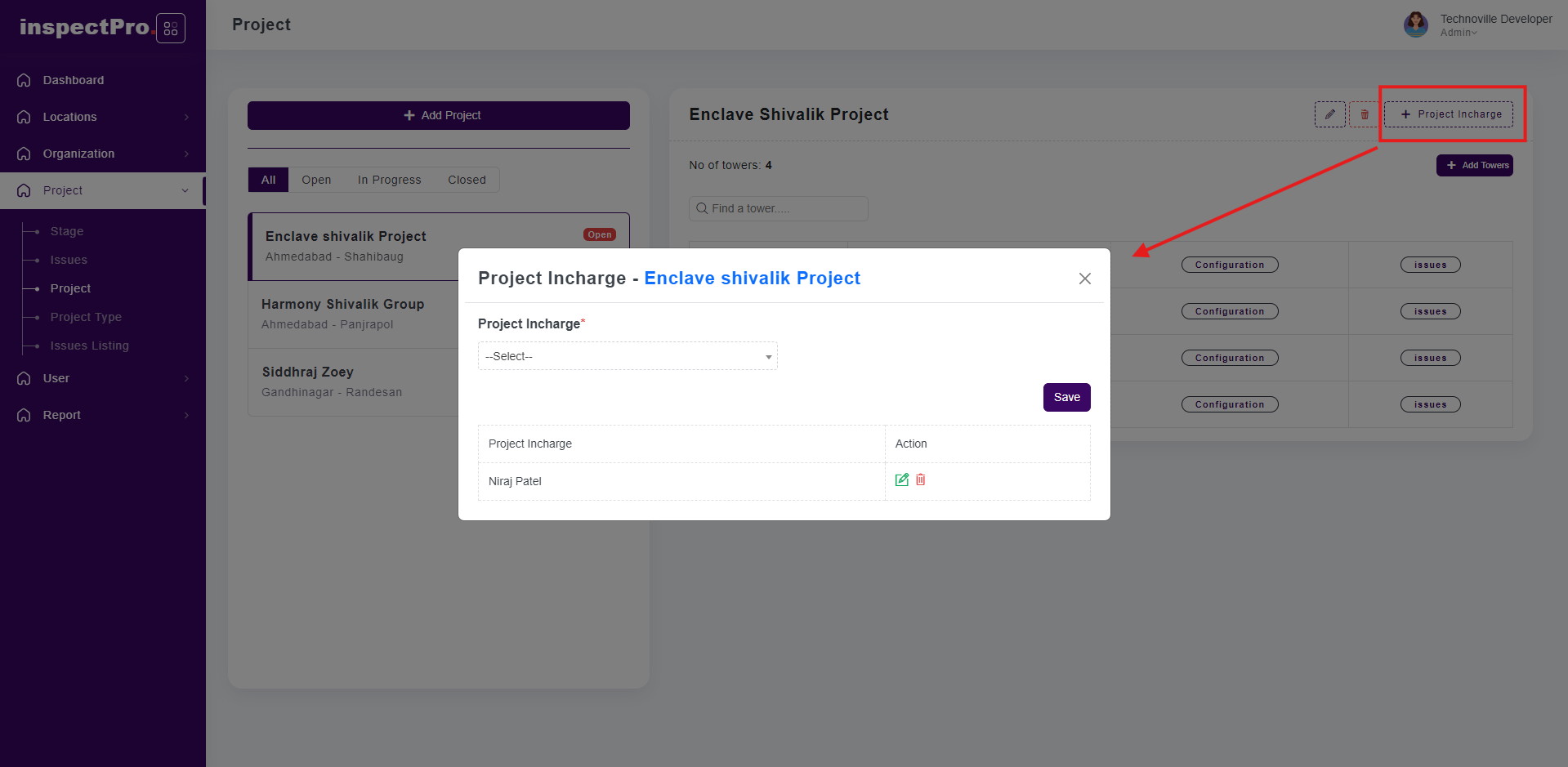
Task: Expand the Locations sidebar menu
Action: [x=70, y=117]
